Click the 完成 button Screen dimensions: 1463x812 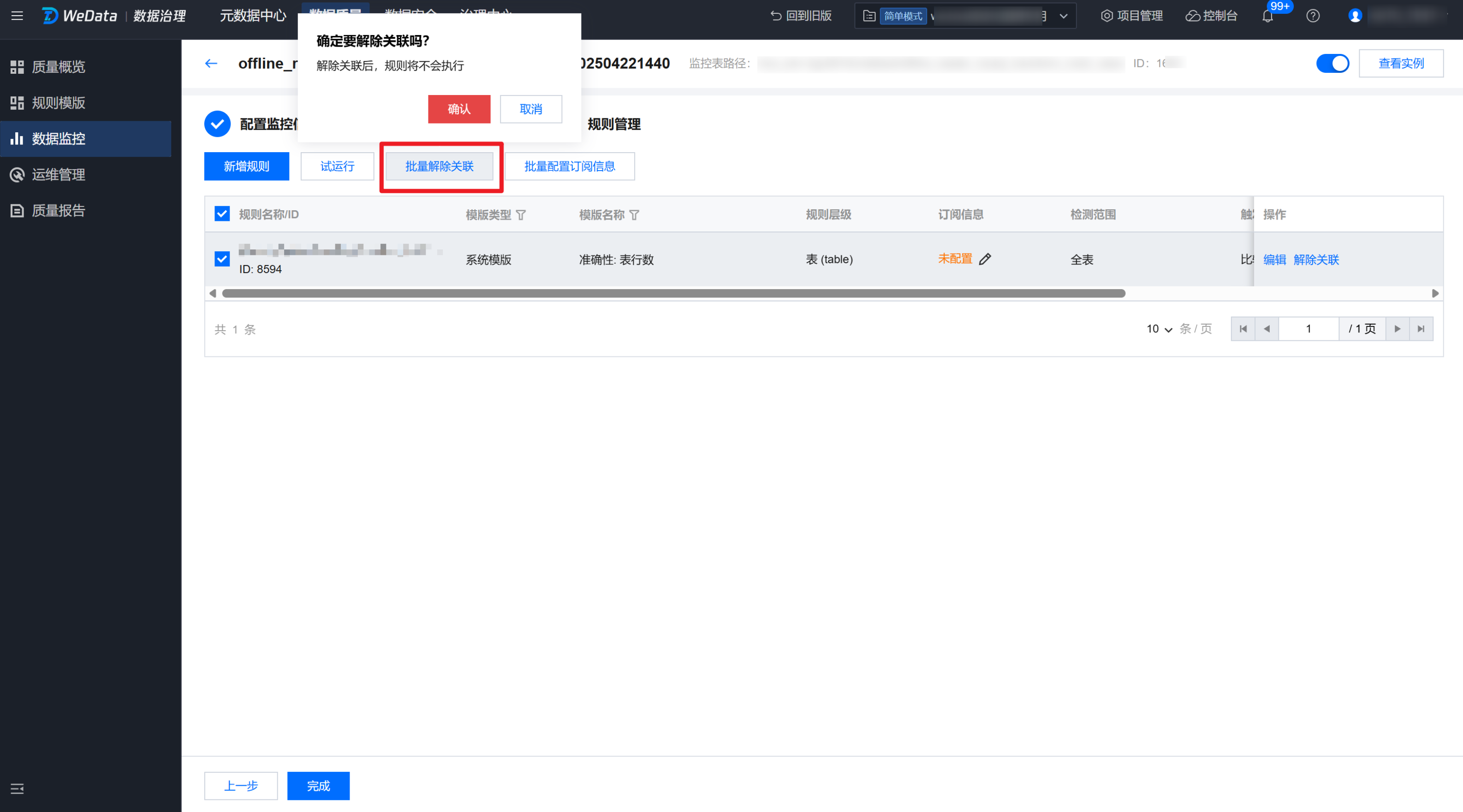[x=319, y=786]
